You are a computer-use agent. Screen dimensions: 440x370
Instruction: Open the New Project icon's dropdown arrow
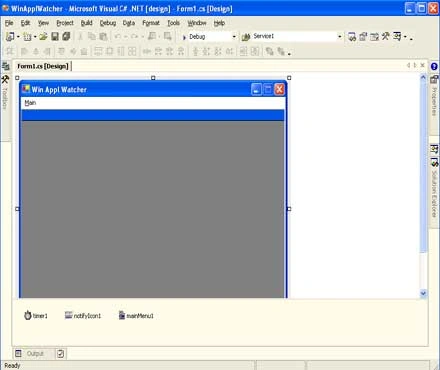point(18,37)
